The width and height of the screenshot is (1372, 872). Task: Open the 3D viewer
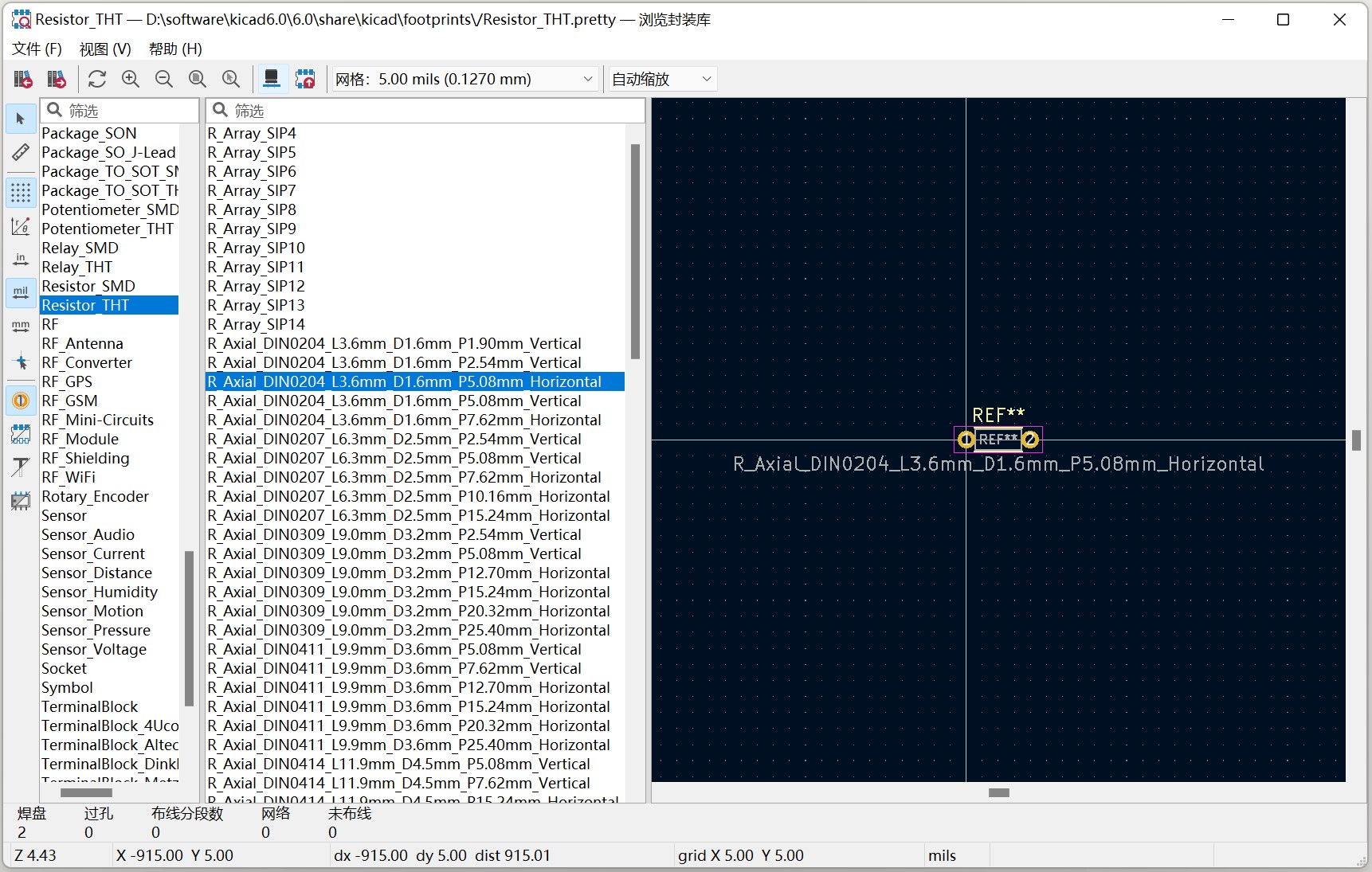click(272, 79)
